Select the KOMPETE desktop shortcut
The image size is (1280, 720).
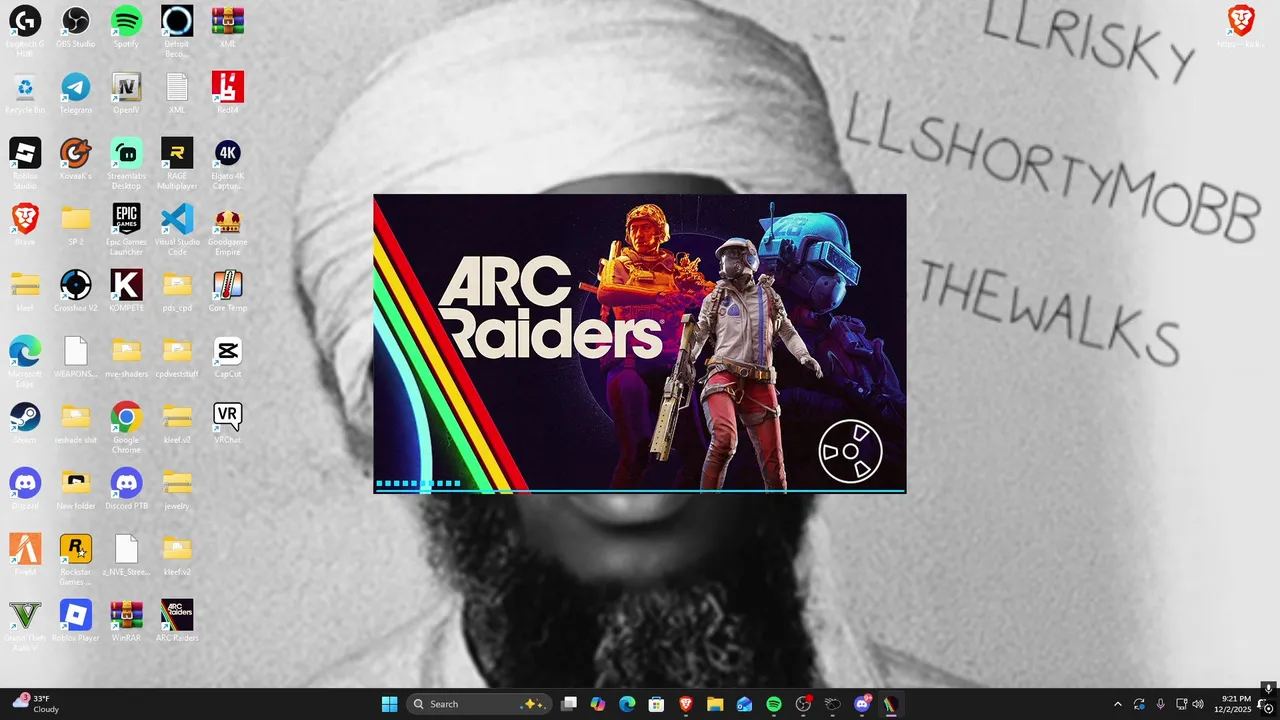[126, 291]
